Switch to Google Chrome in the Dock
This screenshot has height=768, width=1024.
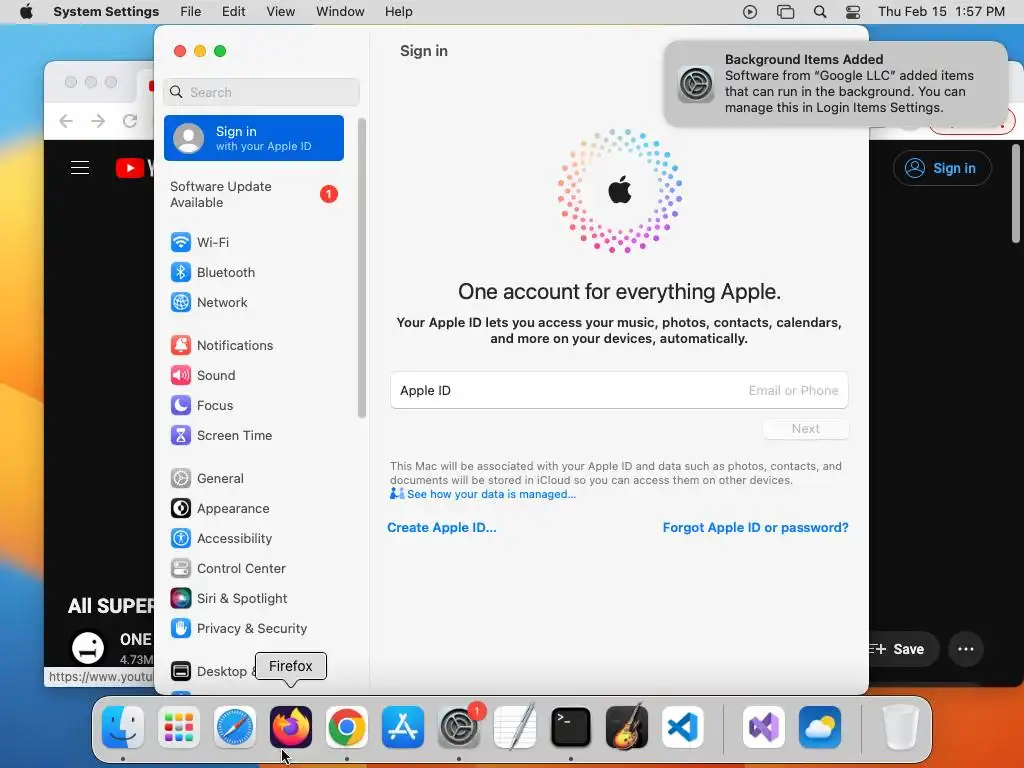(x=347, y=727)
